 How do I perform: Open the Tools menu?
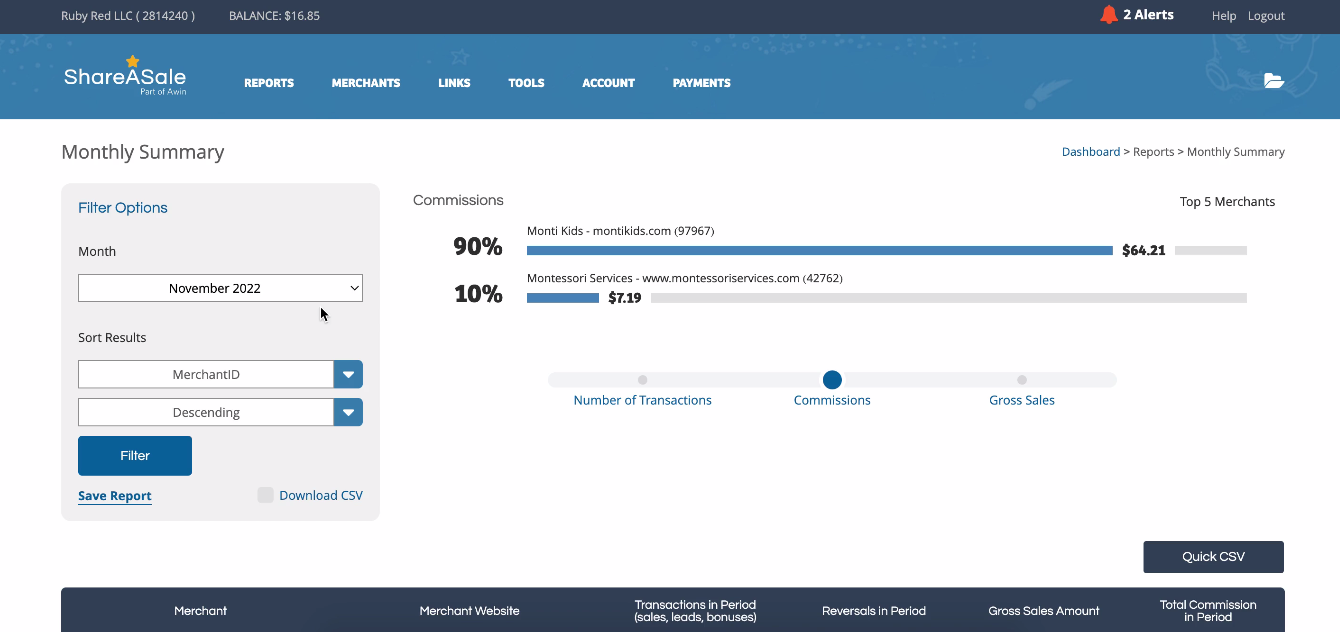pos(526,83)
